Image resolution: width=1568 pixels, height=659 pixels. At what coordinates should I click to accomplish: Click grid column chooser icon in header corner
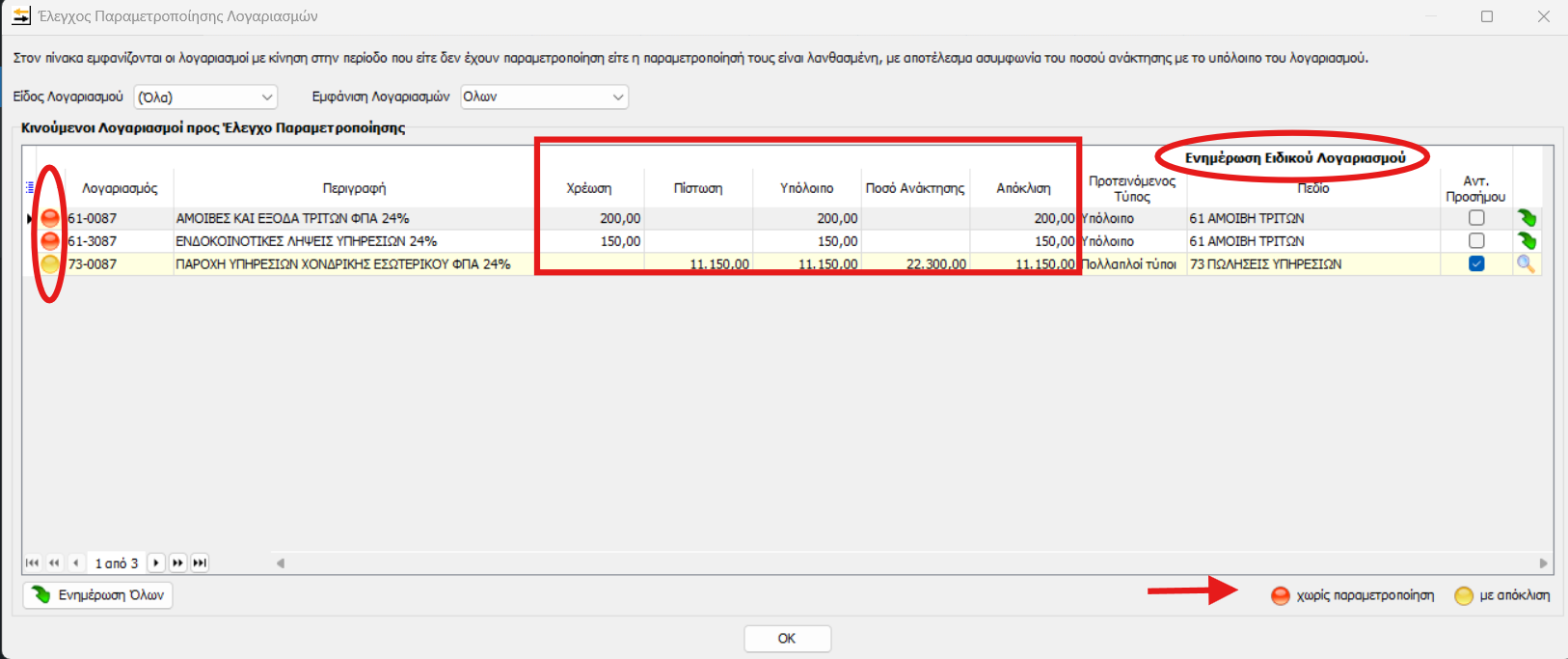click(29, 187)
